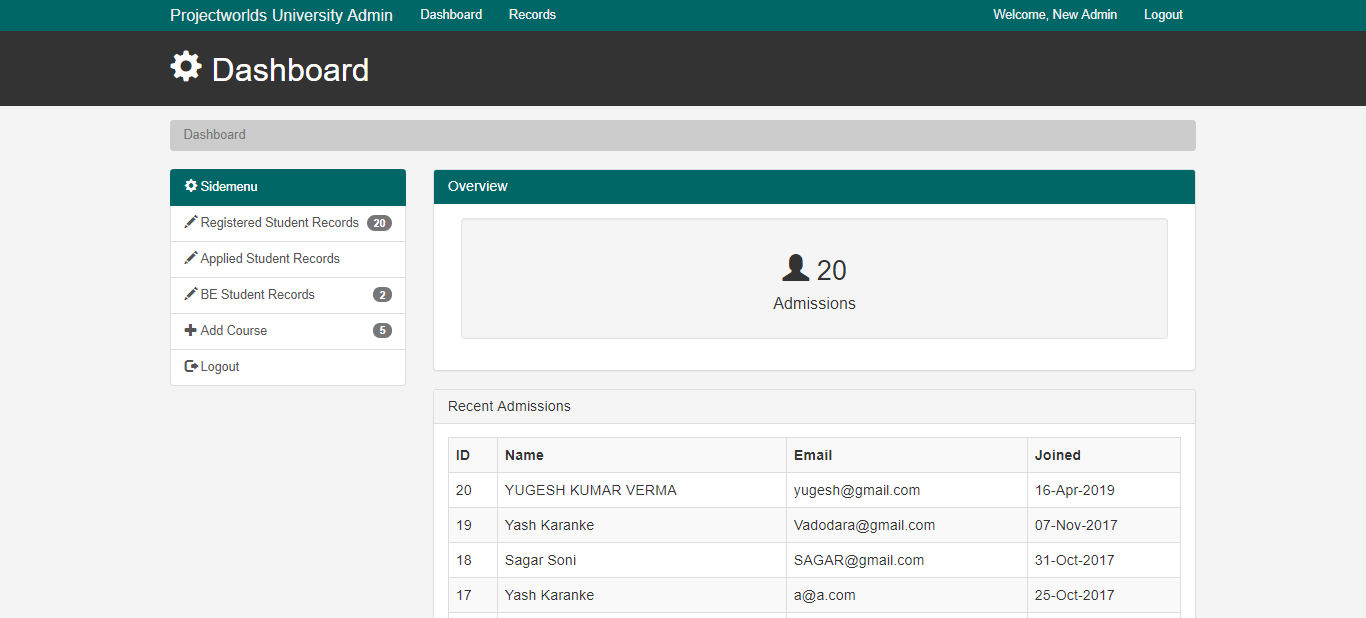Click pencil icon beside BE Student Records

pos(191,294)
